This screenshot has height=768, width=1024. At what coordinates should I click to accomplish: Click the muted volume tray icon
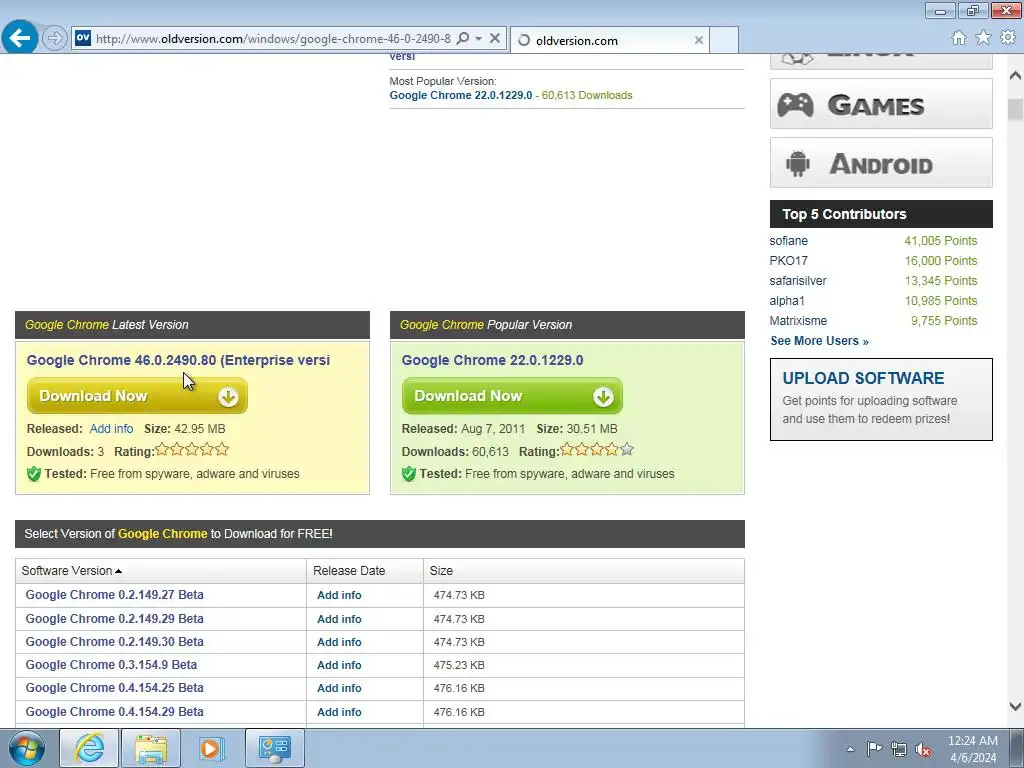[923, 749]
